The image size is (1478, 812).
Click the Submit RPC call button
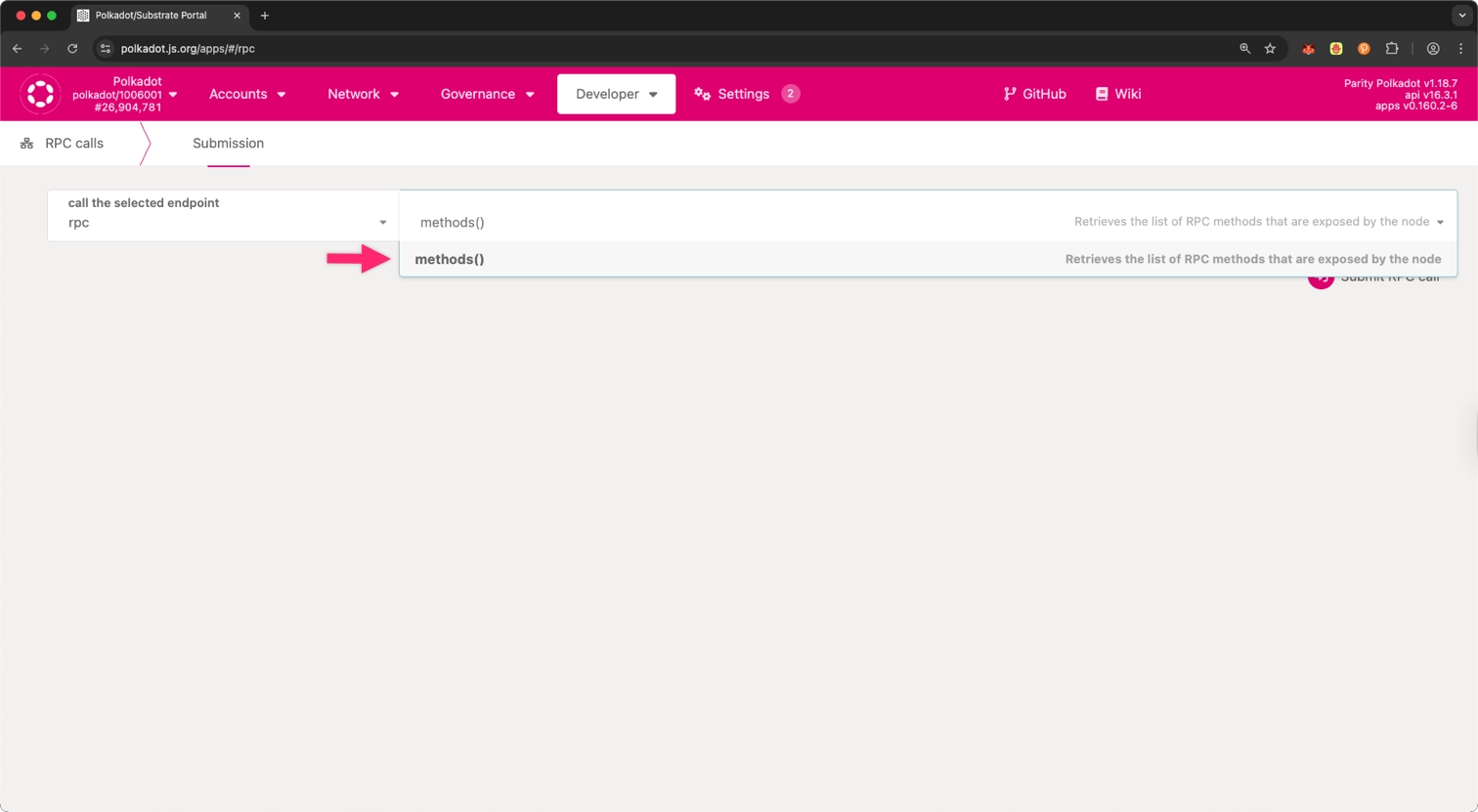point(1374,278)
